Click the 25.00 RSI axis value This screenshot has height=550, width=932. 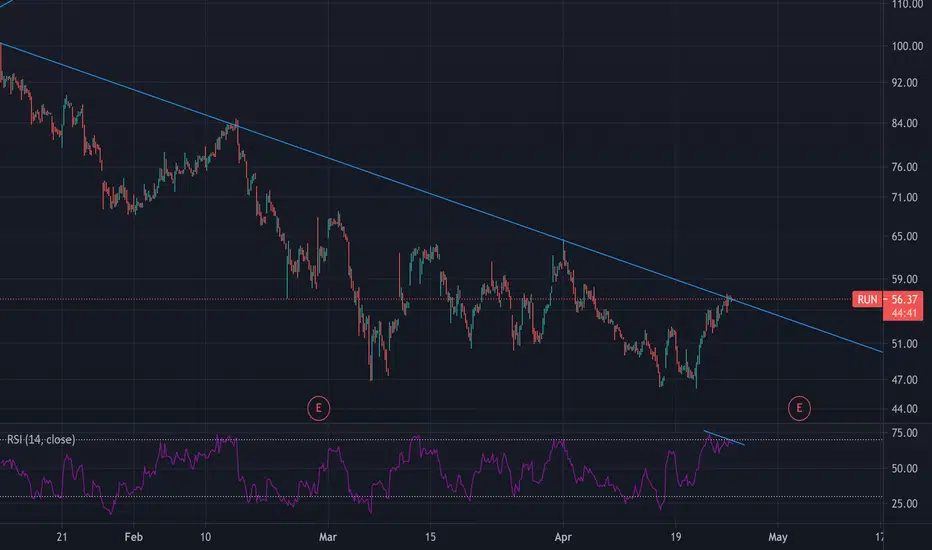(905, 504)
